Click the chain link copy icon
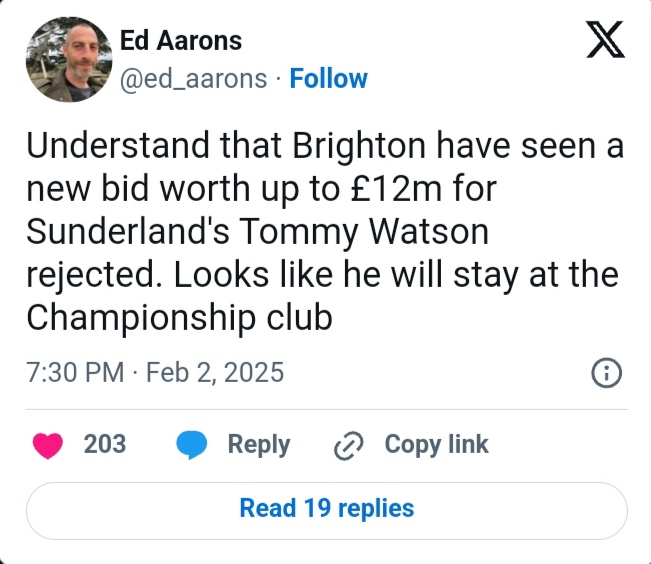Screen dimensions: 651x564 coord(346,445)
